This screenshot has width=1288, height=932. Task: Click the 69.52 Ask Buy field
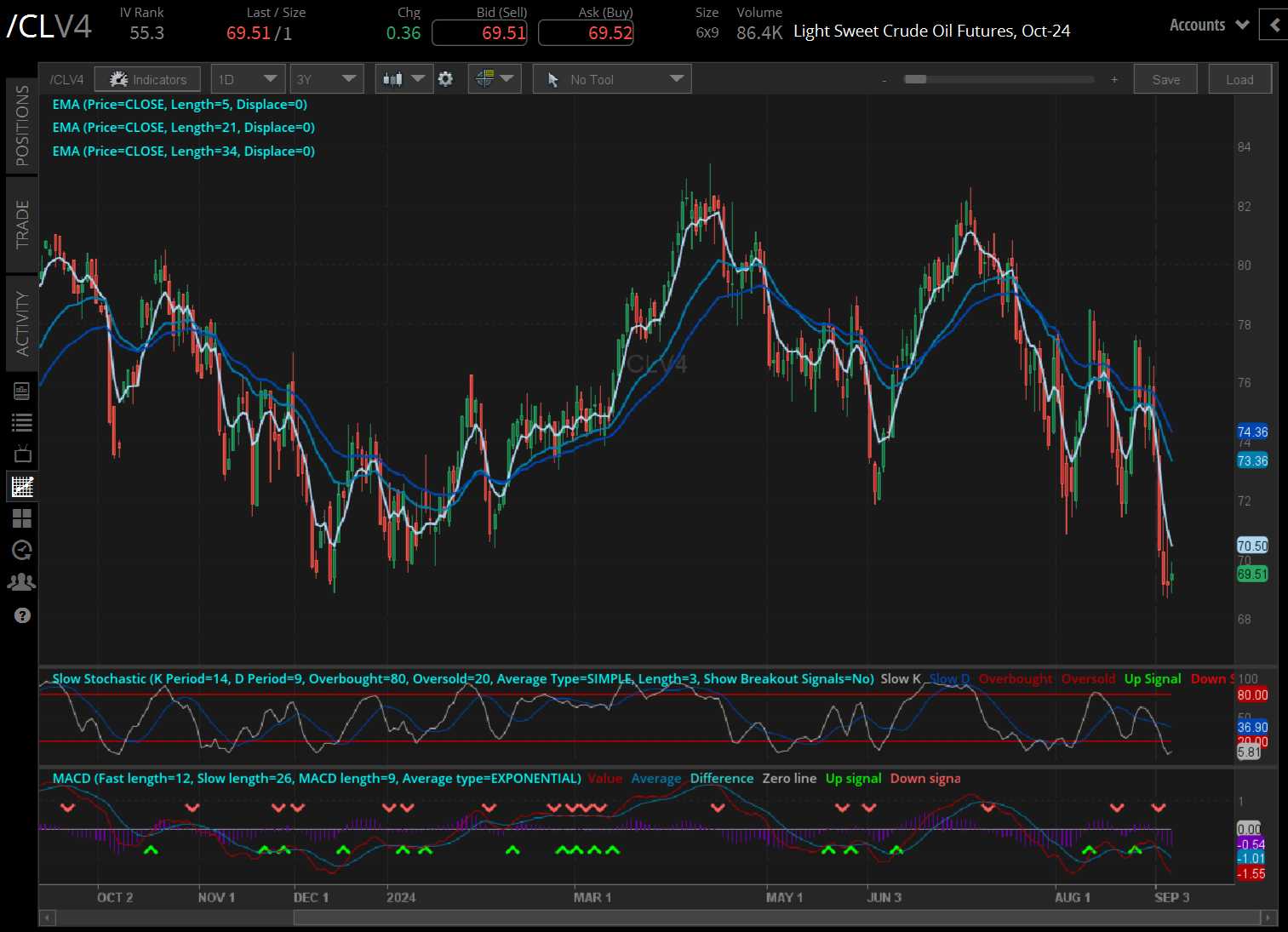[586, 32]
